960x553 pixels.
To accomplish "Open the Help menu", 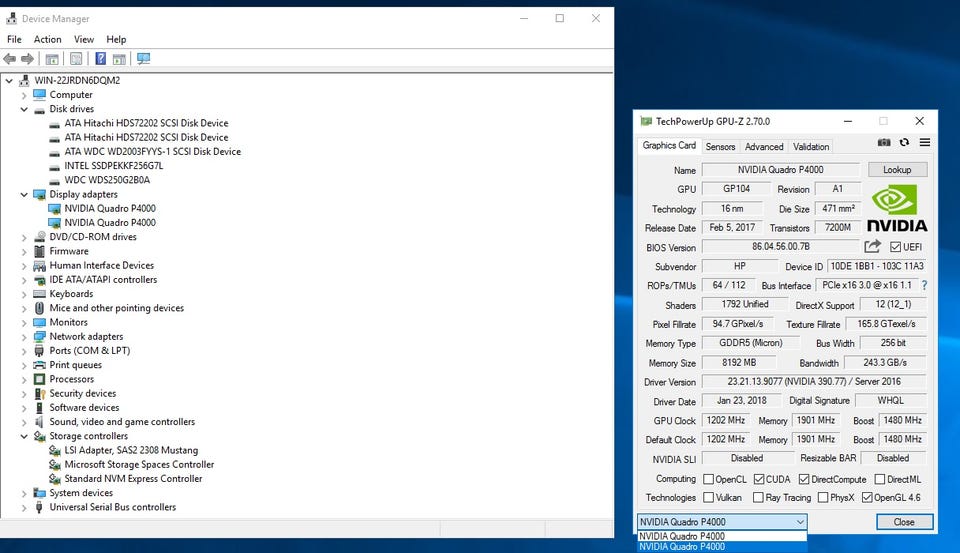I will [116, 39].
